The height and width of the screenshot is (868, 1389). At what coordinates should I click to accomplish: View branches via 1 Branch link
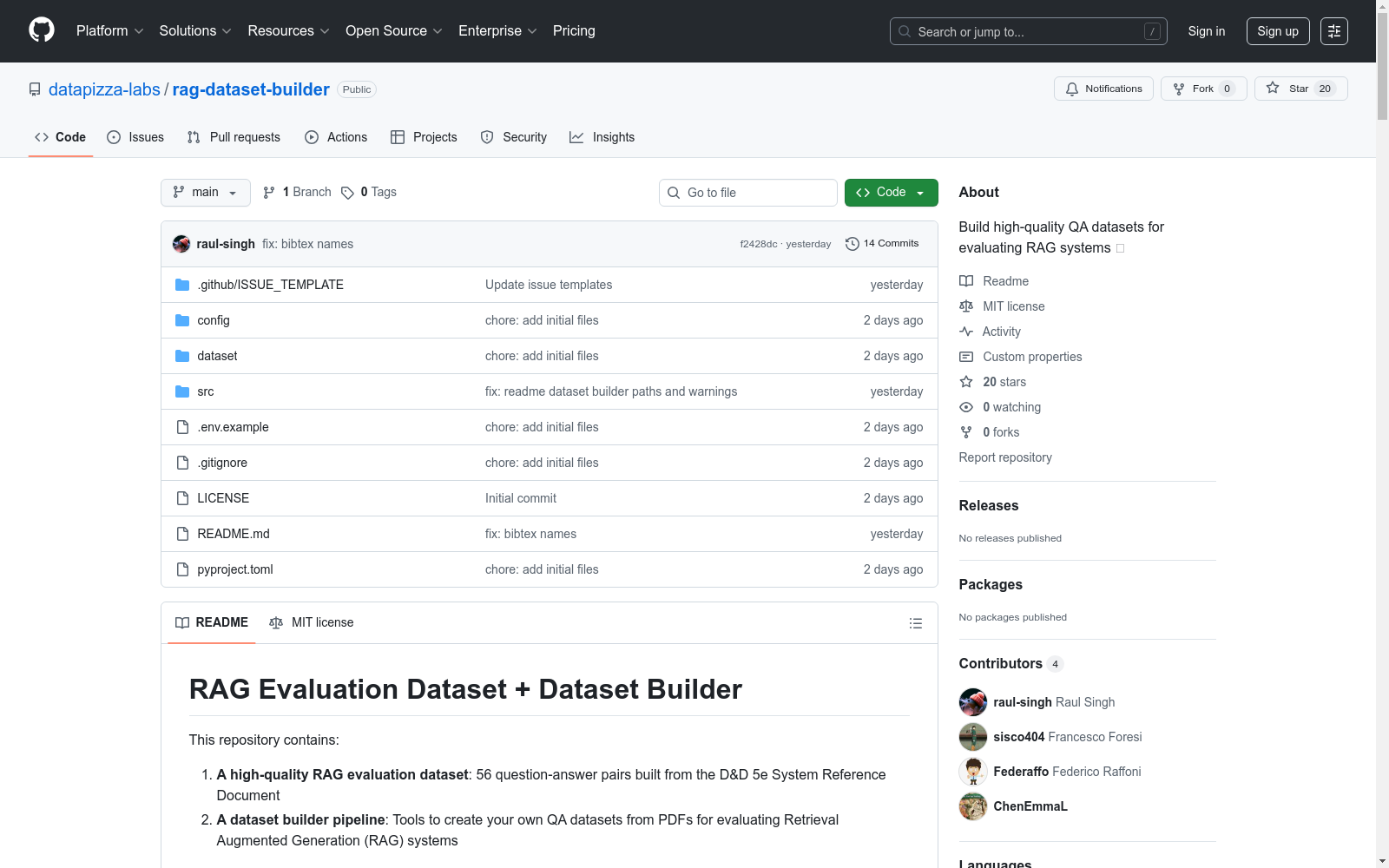pyautogui.click(x=298, y=192)
